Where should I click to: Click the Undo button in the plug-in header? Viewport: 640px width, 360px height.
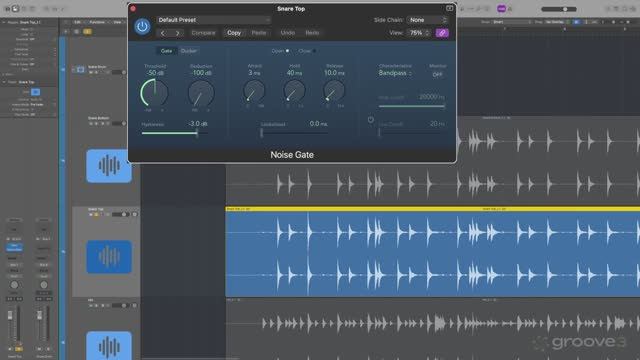pyautogui.click(x=288, y=33)
